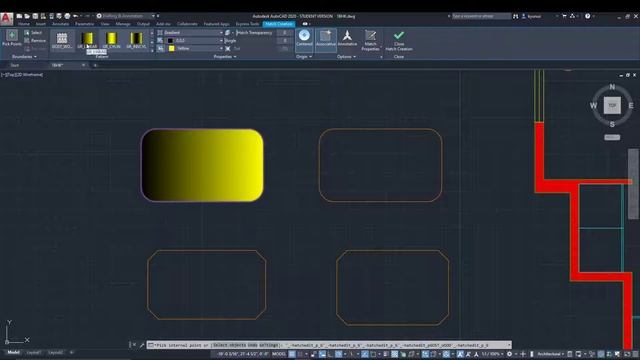Open the Output ribbon tab
Screen dimensions: 640x360
click(143, 24)
